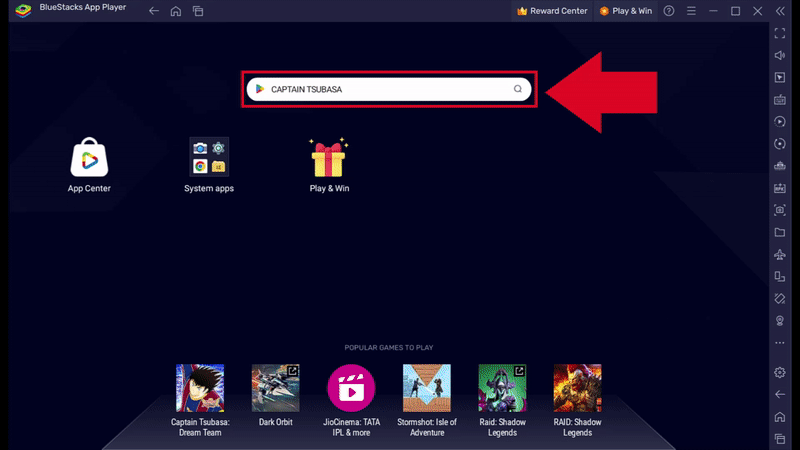800x450 pixels.
Task: Open the Dark Orbit game thumbnail
Action: pyautogui.click(x=276, y=388)
